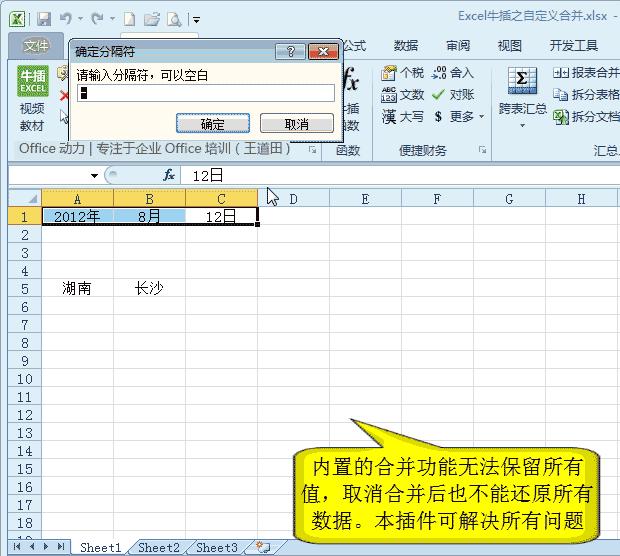Image resolution: width=620 pixels, height=556 pixels.
Task: Click the 确定 button in dialog
Action: click(x=213, y=124)
